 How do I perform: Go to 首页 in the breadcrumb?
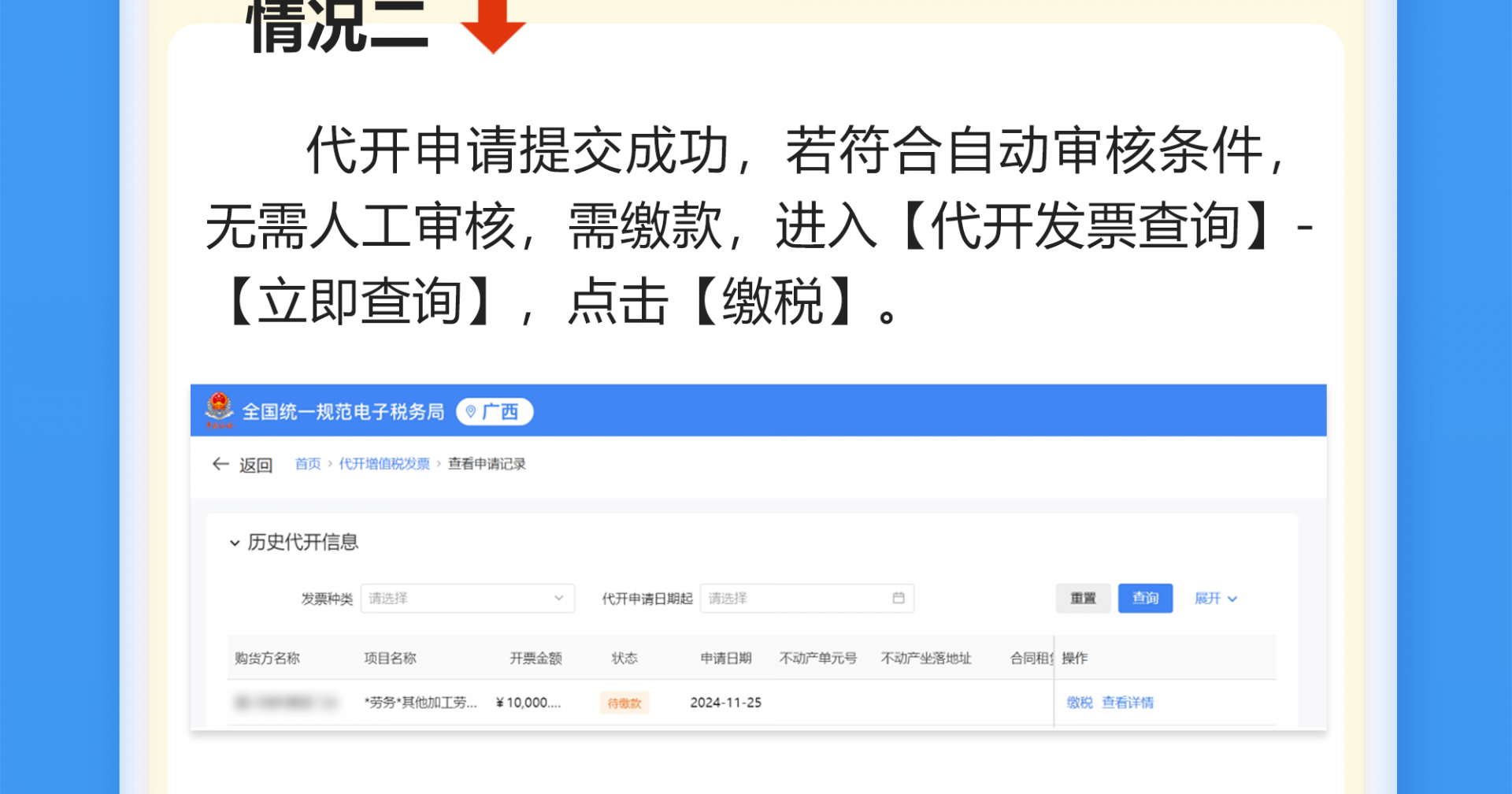(x=307, y=464)
